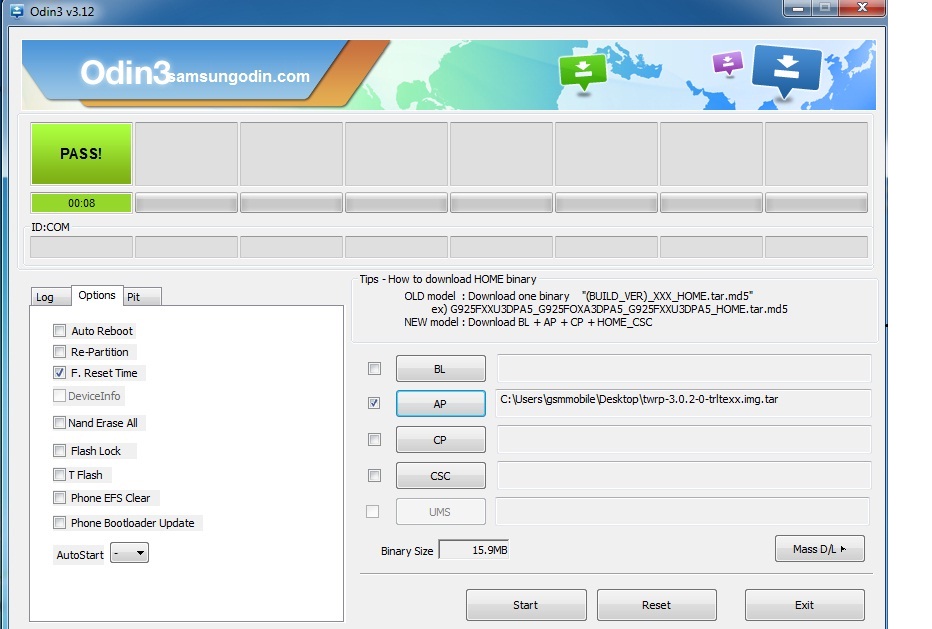Click the Odin3 title bar app icon
Screen dimensions: 932x629
point(17,11)
